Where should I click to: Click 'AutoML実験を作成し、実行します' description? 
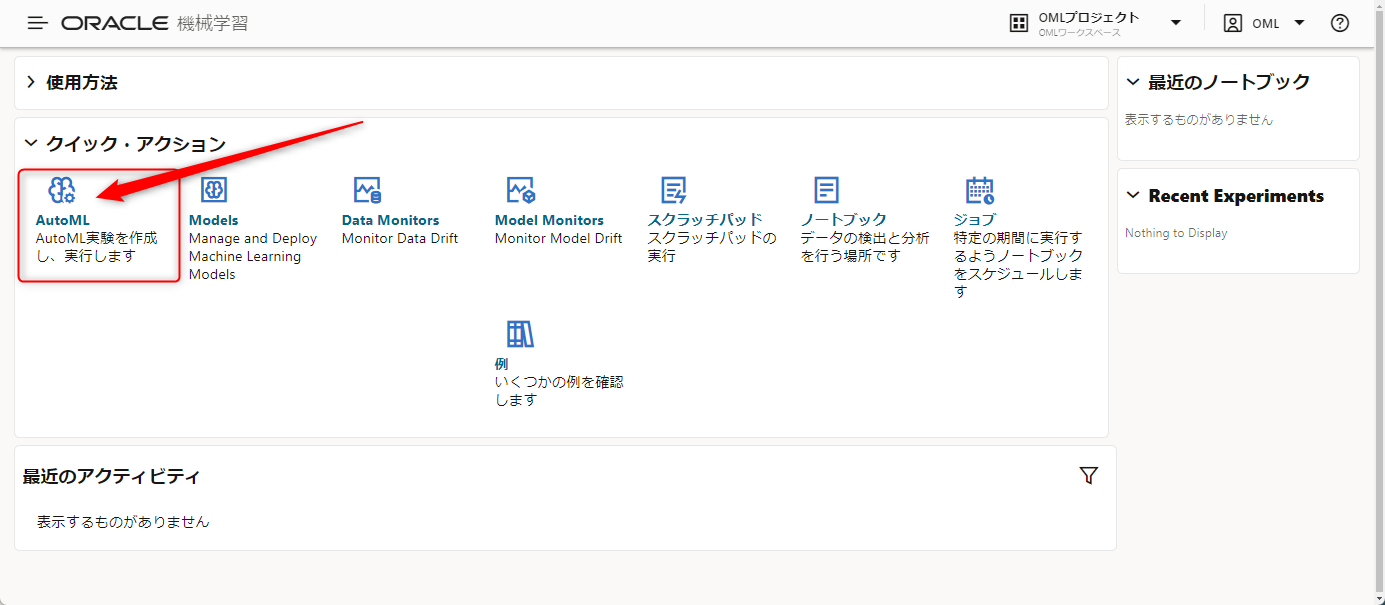pos(96,247)
